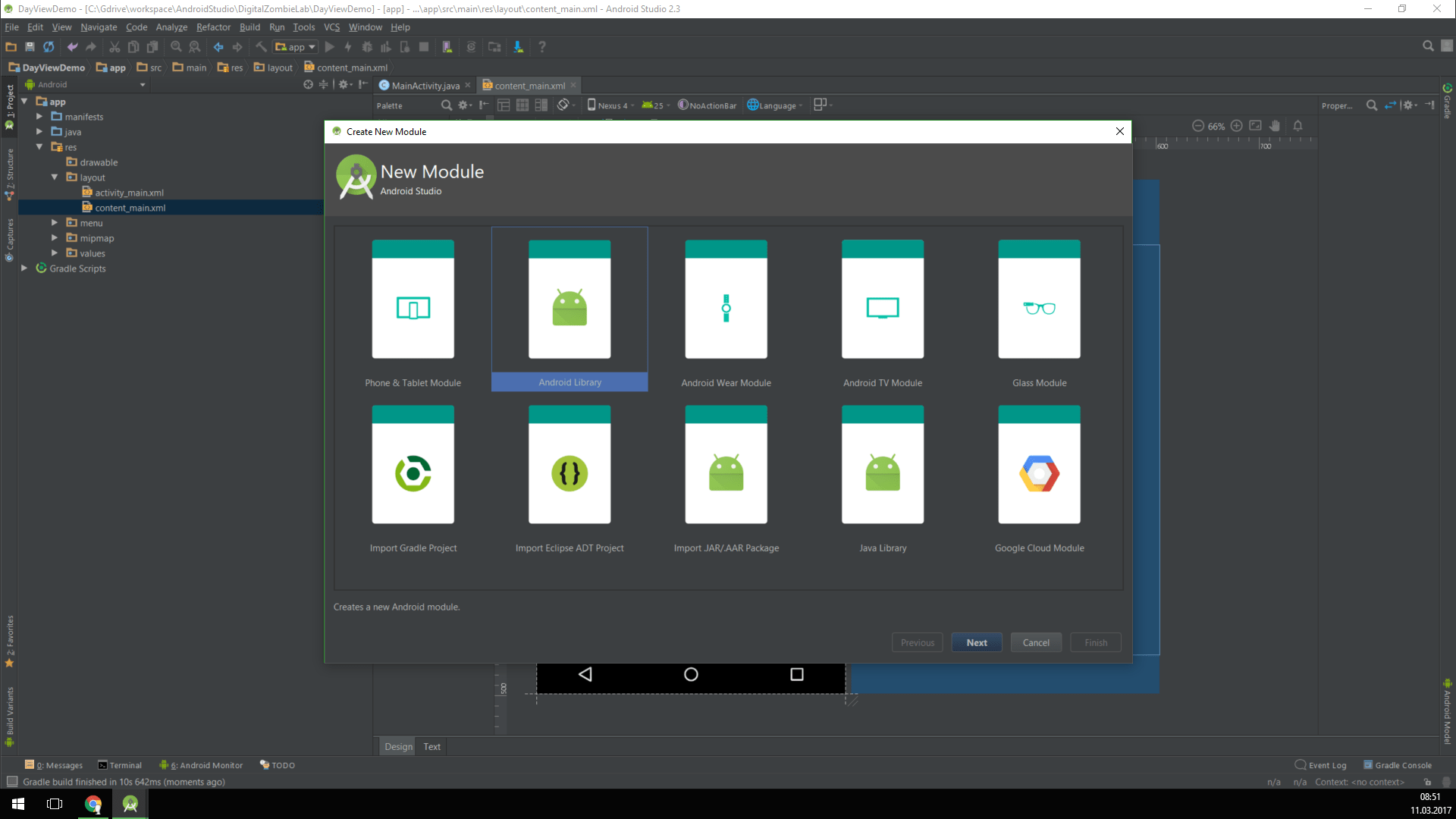Toggle the 1: Project tool window
Viewport: 1456px width, 819px height.
(10, 107)
